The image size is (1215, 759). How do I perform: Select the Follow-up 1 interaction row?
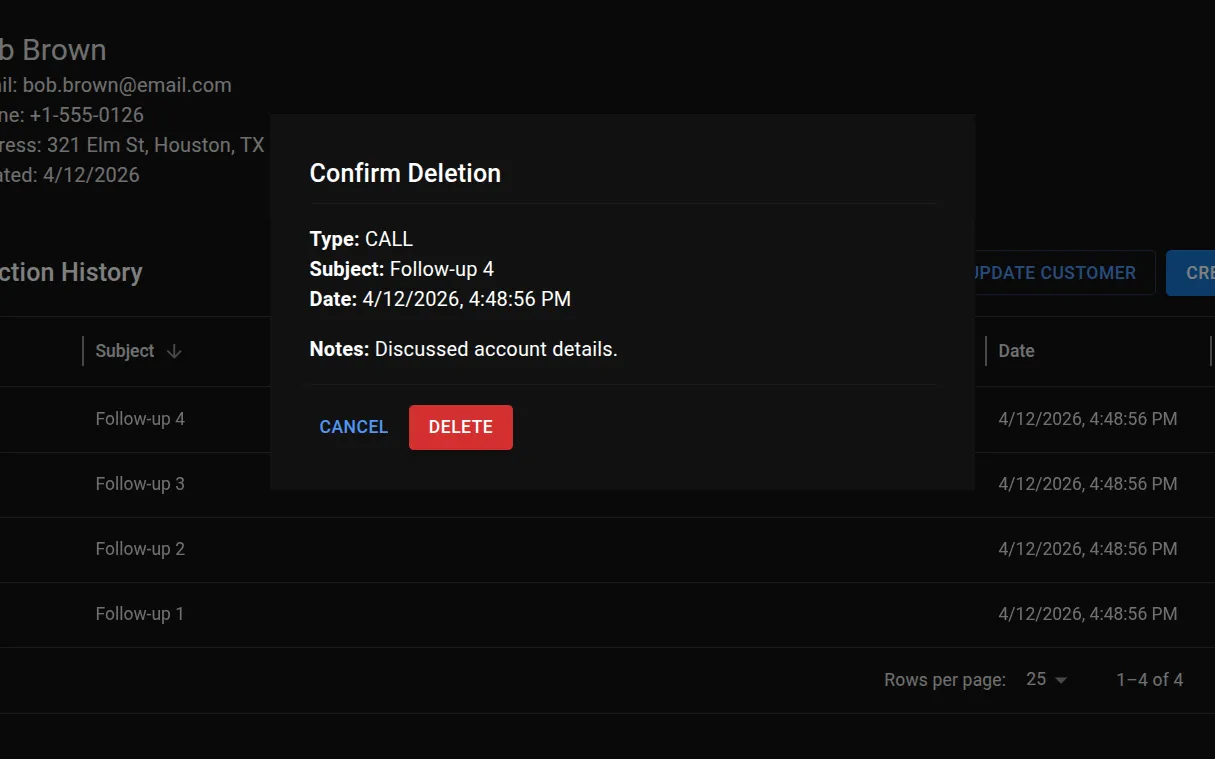140,614
